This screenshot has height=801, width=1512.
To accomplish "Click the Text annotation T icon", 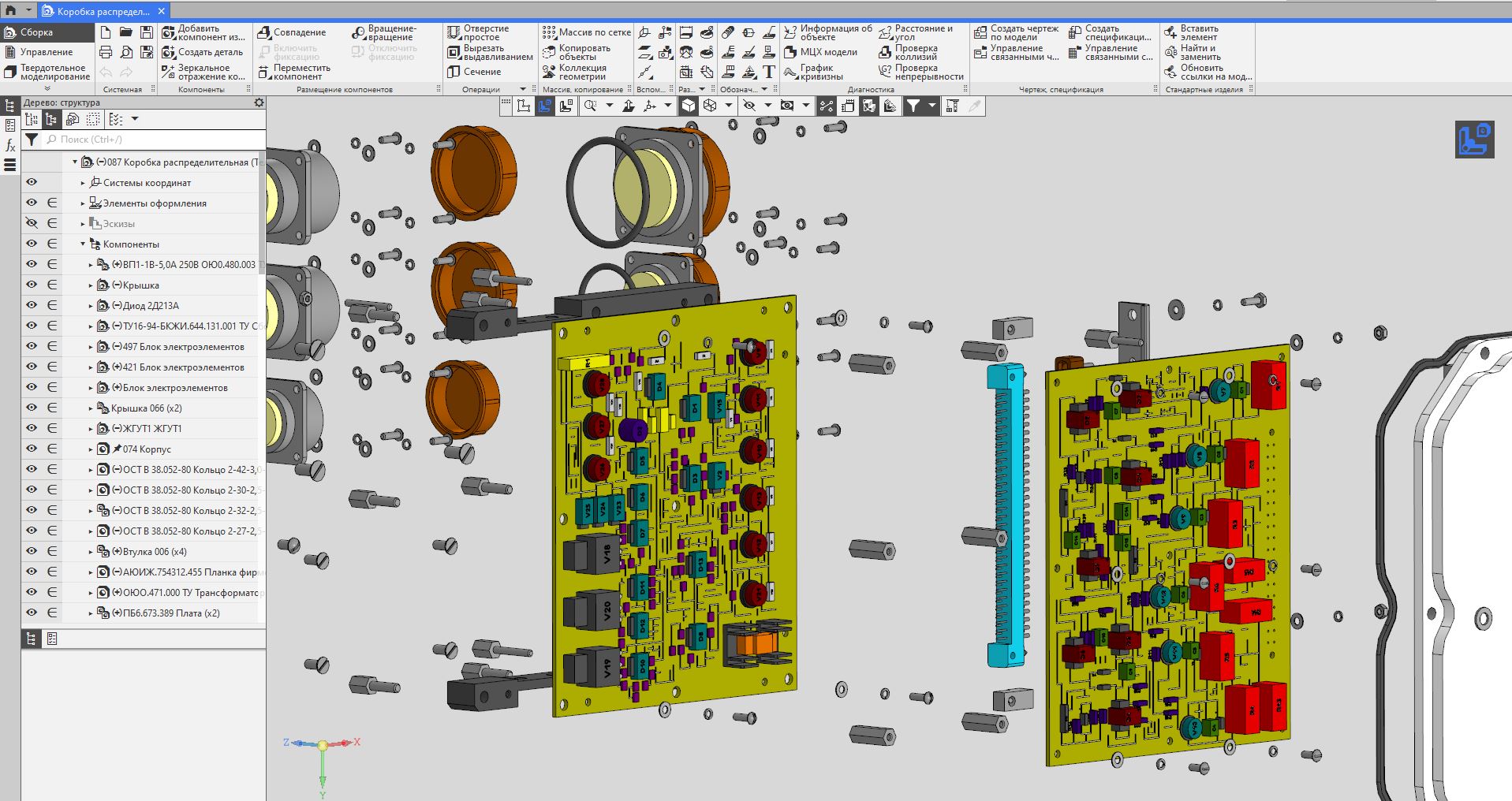I will (769, 73).
